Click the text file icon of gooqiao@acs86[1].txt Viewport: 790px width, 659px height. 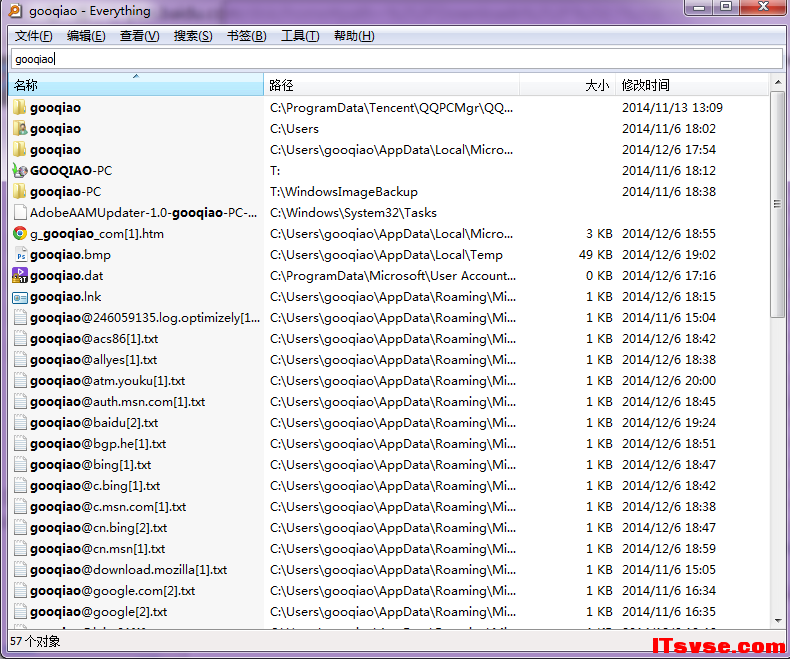[20, 339]
